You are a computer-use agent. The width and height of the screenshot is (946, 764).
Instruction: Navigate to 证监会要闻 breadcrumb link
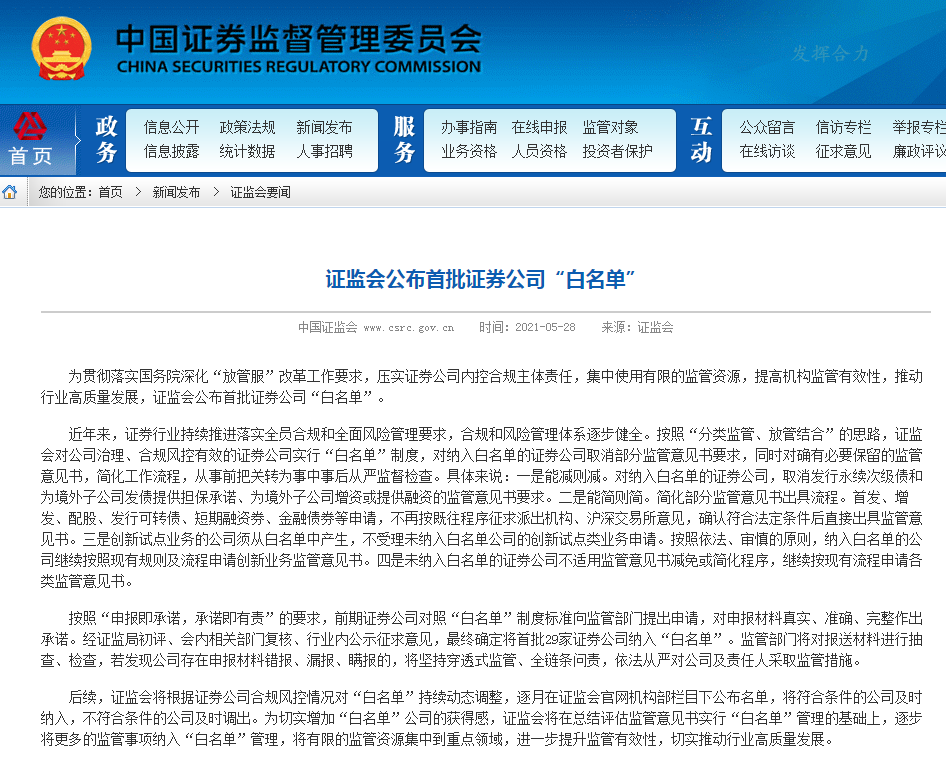pyautogui.click(x=260, y=192)
